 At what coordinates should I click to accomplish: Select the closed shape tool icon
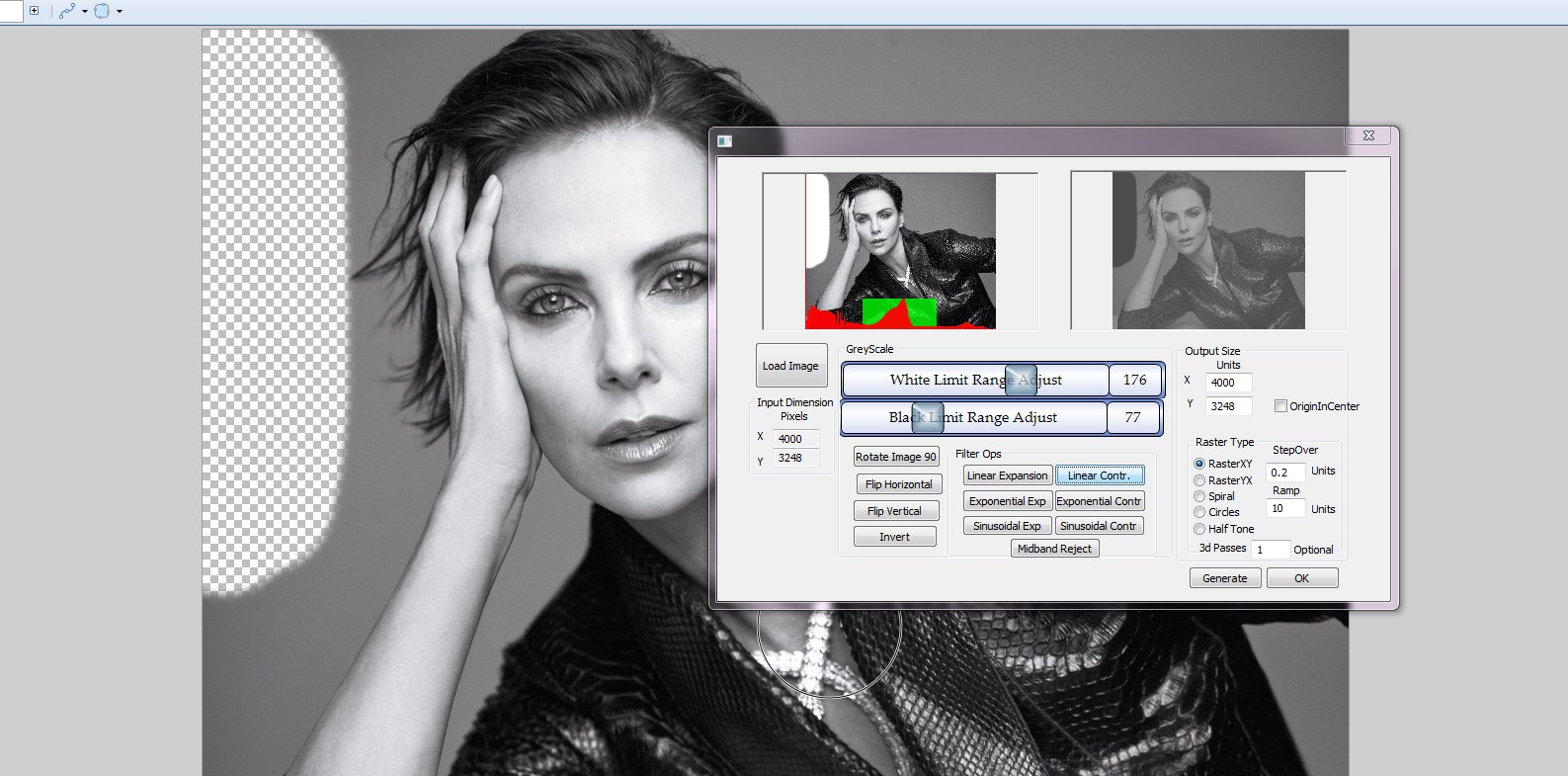[102, 11]
